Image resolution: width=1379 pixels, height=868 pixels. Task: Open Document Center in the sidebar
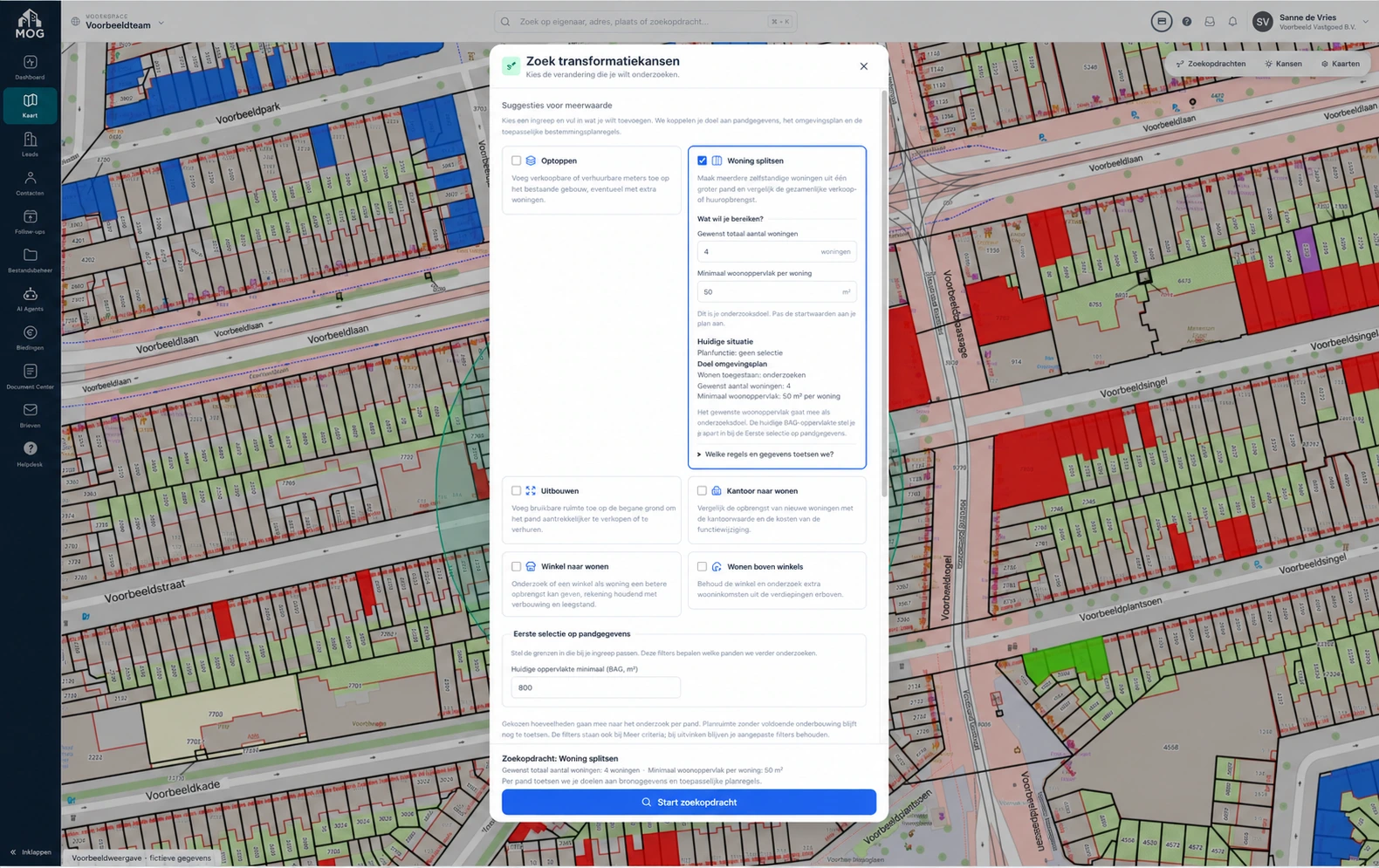pyautogui.click(x=30, y=377)
